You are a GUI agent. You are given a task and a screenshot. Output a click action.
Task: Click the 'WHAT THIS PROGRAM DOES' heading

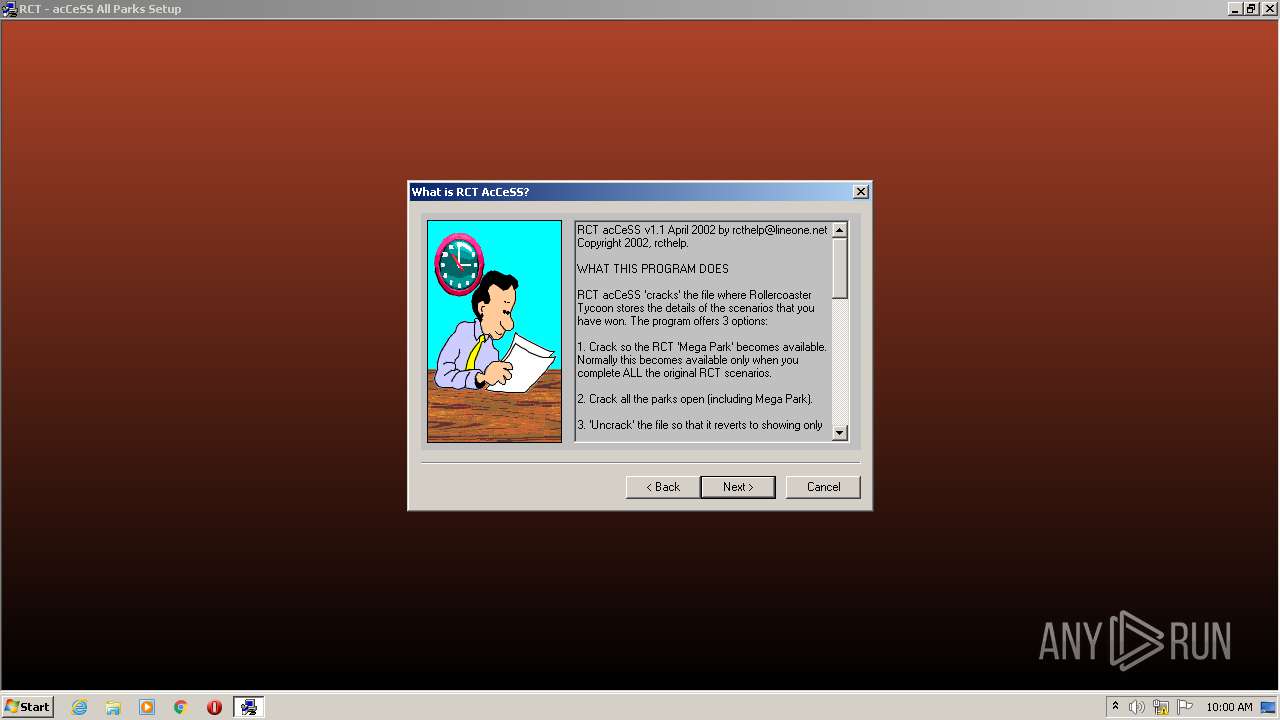tap(653, 269)
